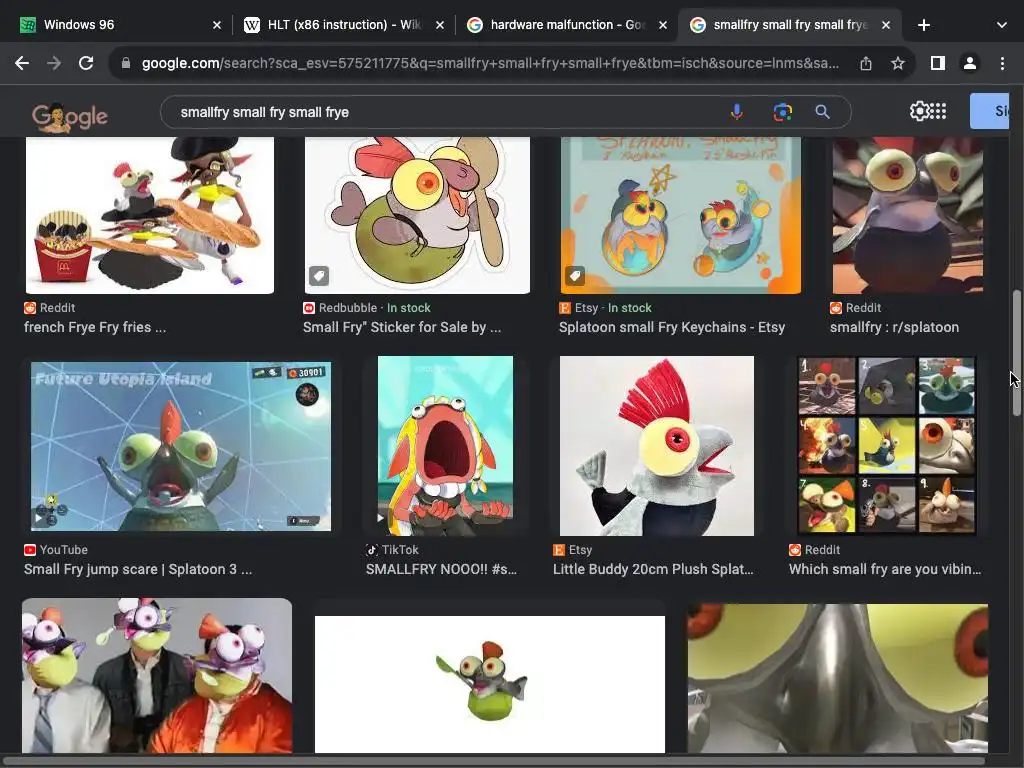1024x768 pixels.
Task: Click the address bar URL
Action: tap(490, 63)
